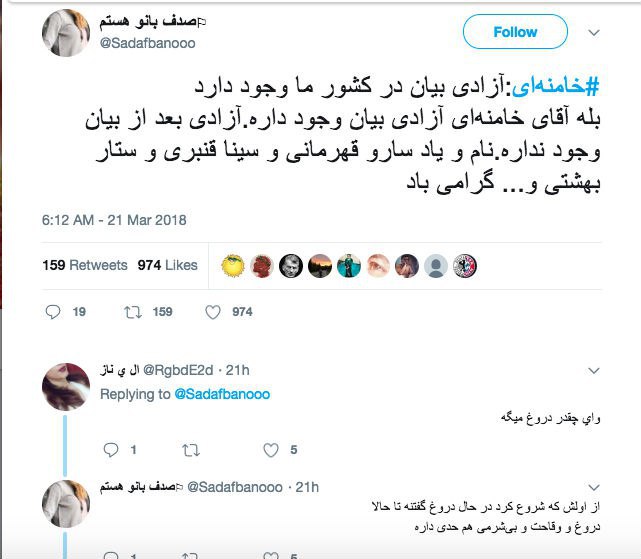Open @Sadafbanooo link in Replying to line

tap(222, 394)
